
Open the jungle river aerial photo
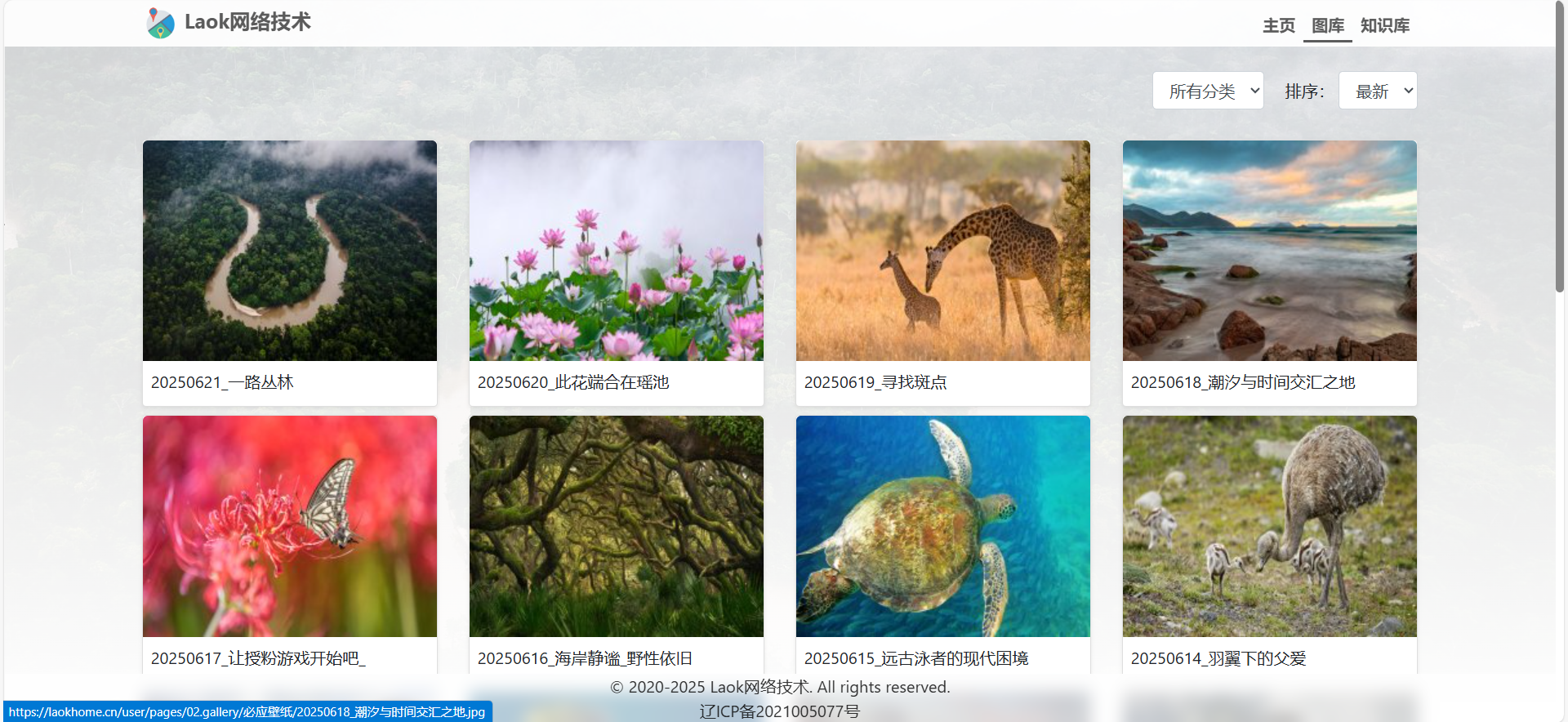pyautogui.click(x=290, y=251)
